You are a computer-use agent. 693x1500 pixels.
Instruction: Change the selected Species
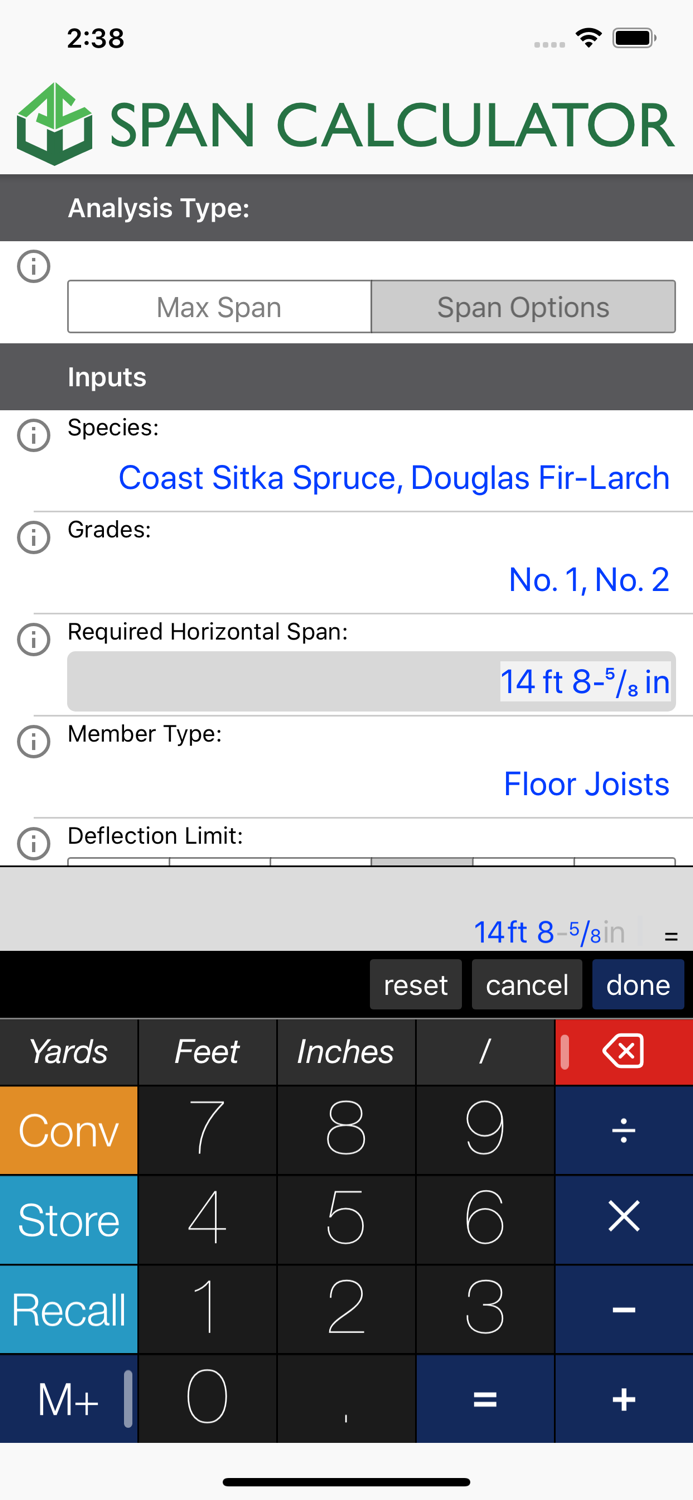pos(393,478)
